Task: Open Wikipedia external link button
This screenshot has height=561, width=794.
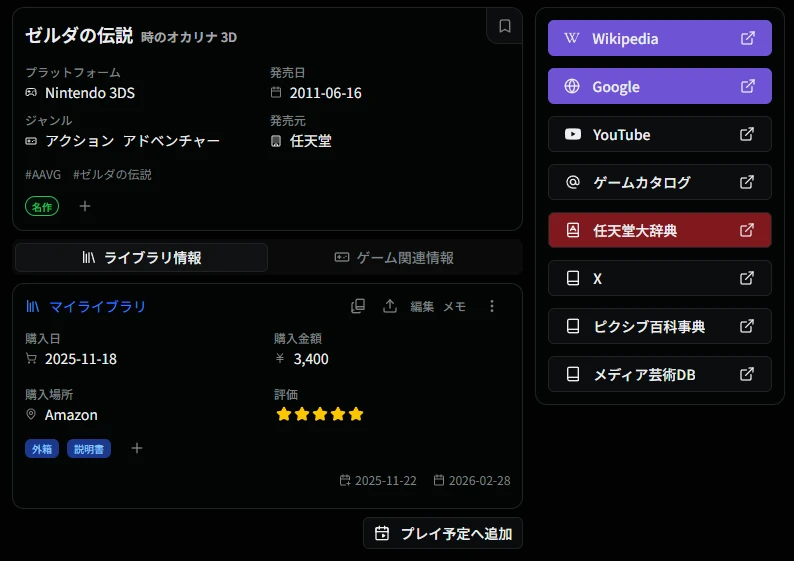Action: (659, 38)
